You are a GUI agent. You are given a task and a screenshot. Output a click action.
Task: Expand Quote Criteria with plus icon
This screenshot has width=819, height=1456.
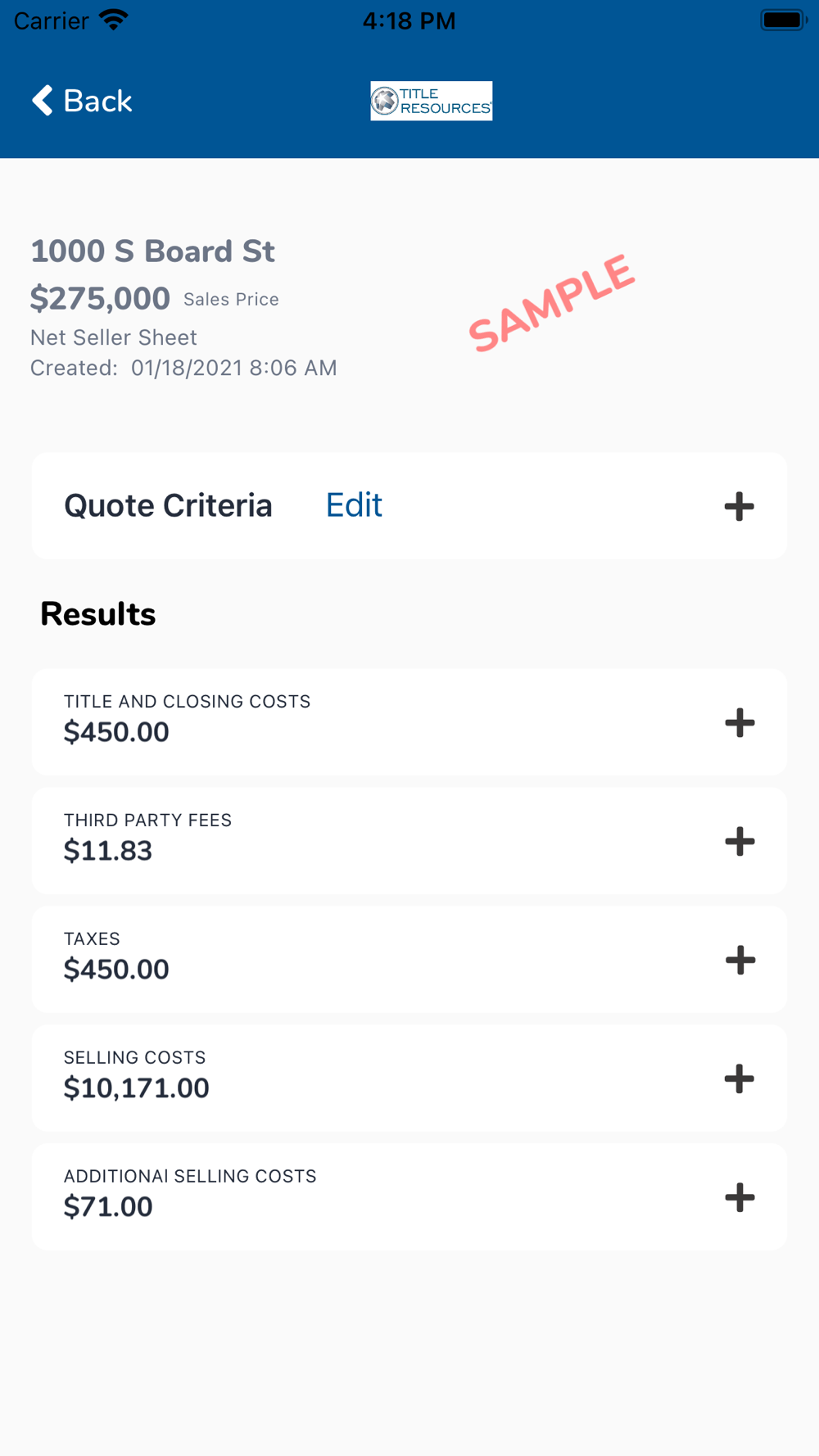(x=739, y=506)
